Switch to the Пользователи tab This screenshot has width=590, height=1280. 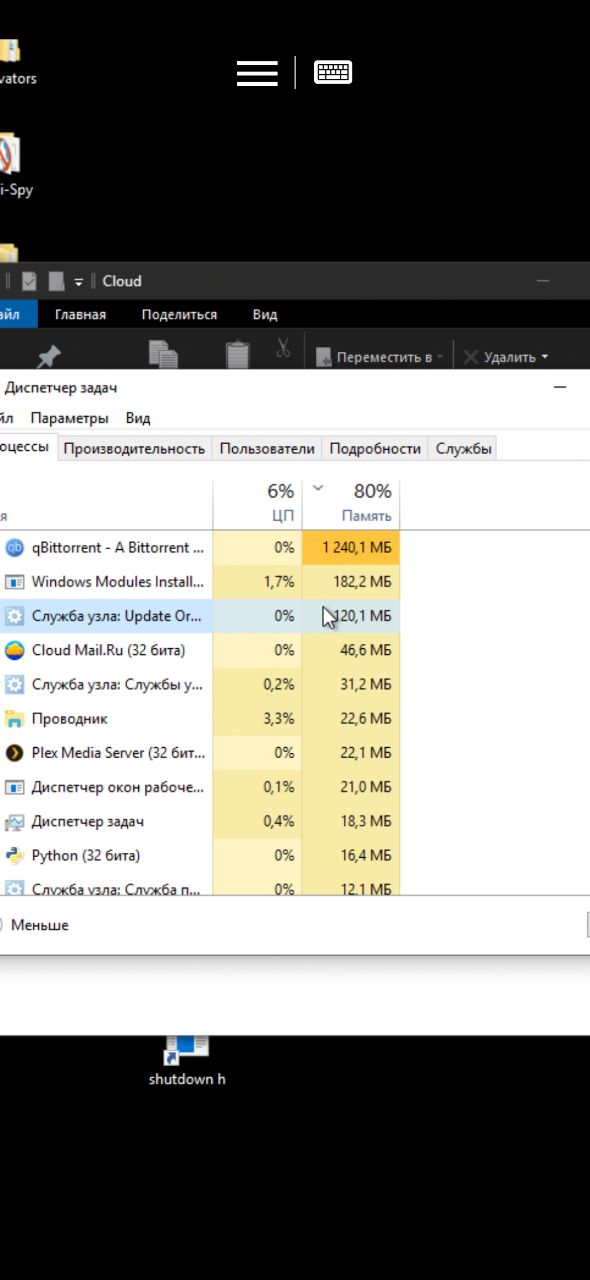267,449
